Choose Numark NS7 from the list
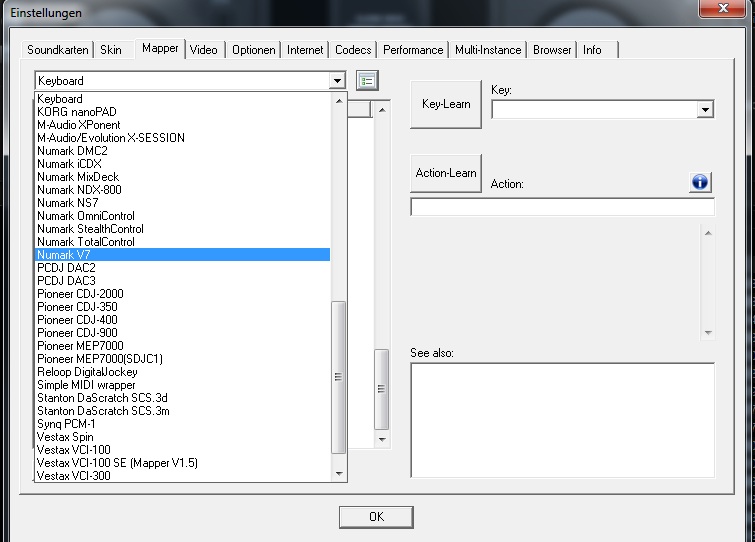The image size is (755, 542). (x=183, y=203)
